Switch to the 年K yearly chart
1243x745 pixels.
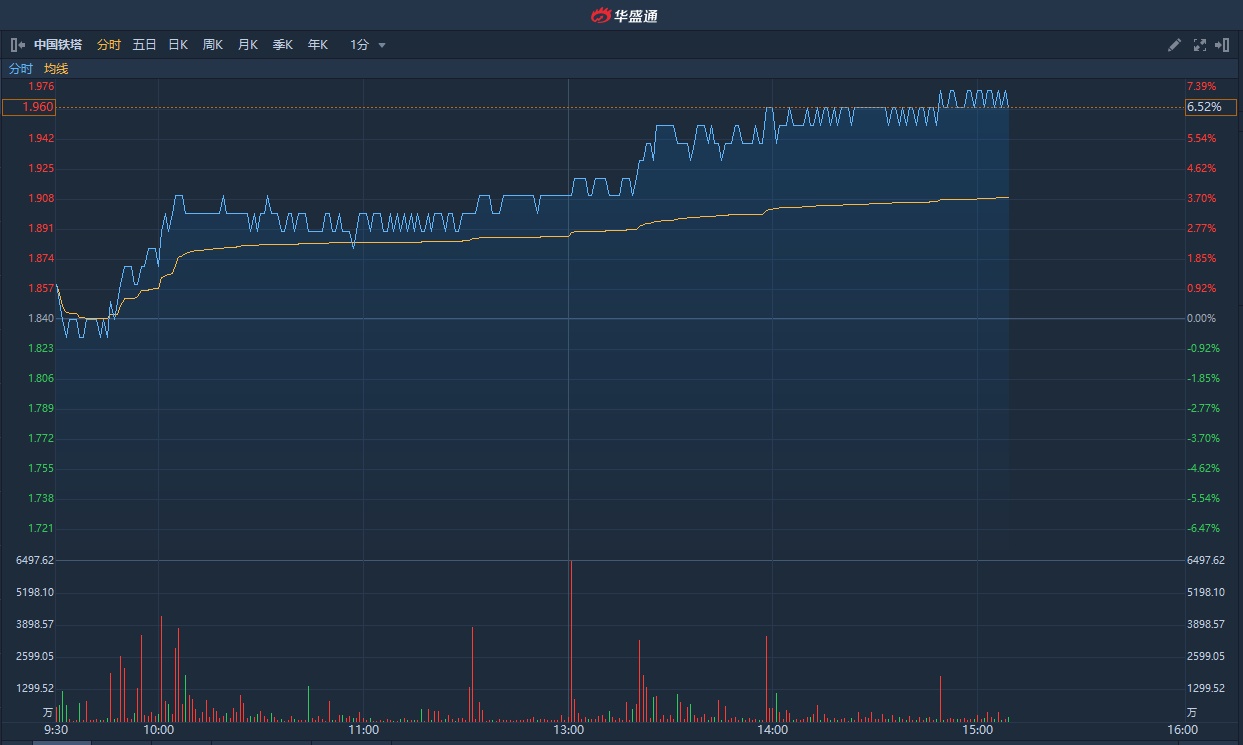(x=318, y=45)
